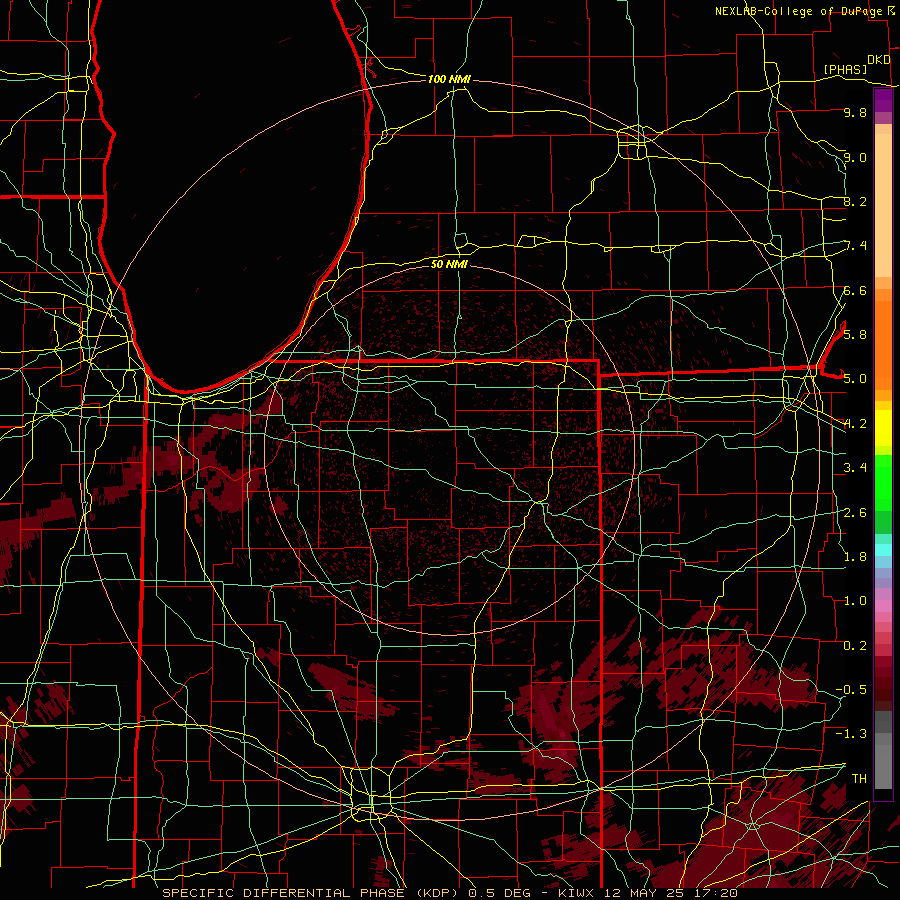Click the cyan color bar segment
This screenshot has width=900, height=900.
click(x=883, y=550)
